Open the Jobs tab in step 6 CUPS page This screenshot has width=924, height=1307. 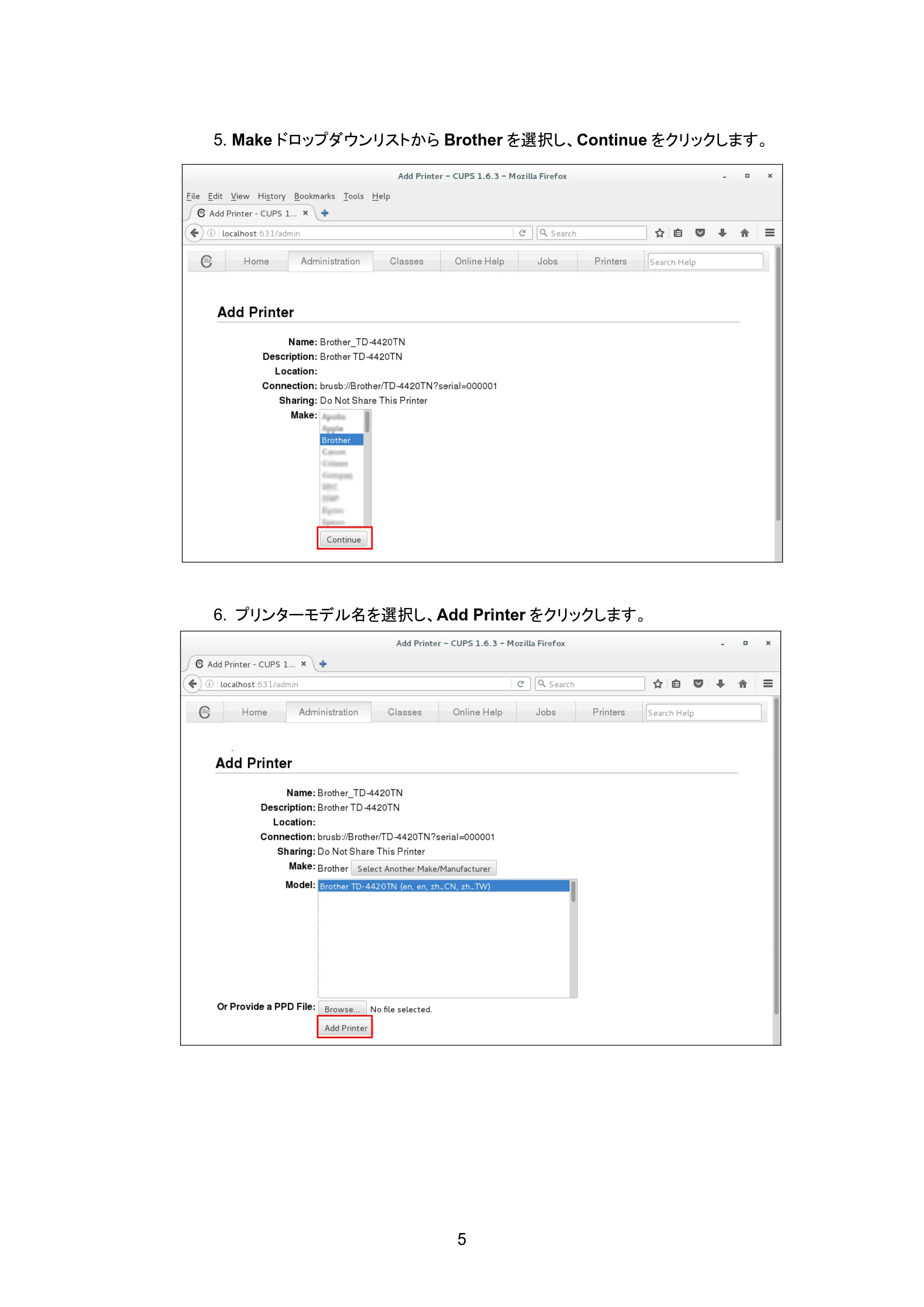click(546, 712)
